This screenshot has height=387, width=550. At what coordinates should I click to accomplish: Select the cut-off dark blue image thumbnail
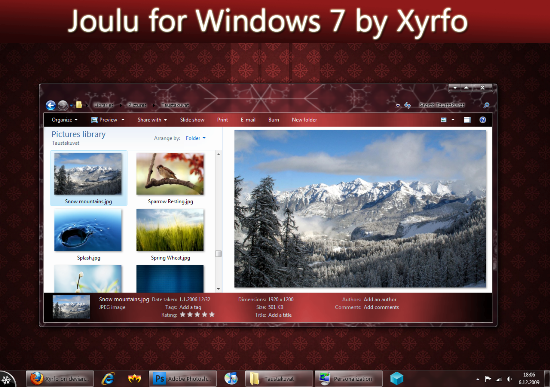tap(170, 279)
